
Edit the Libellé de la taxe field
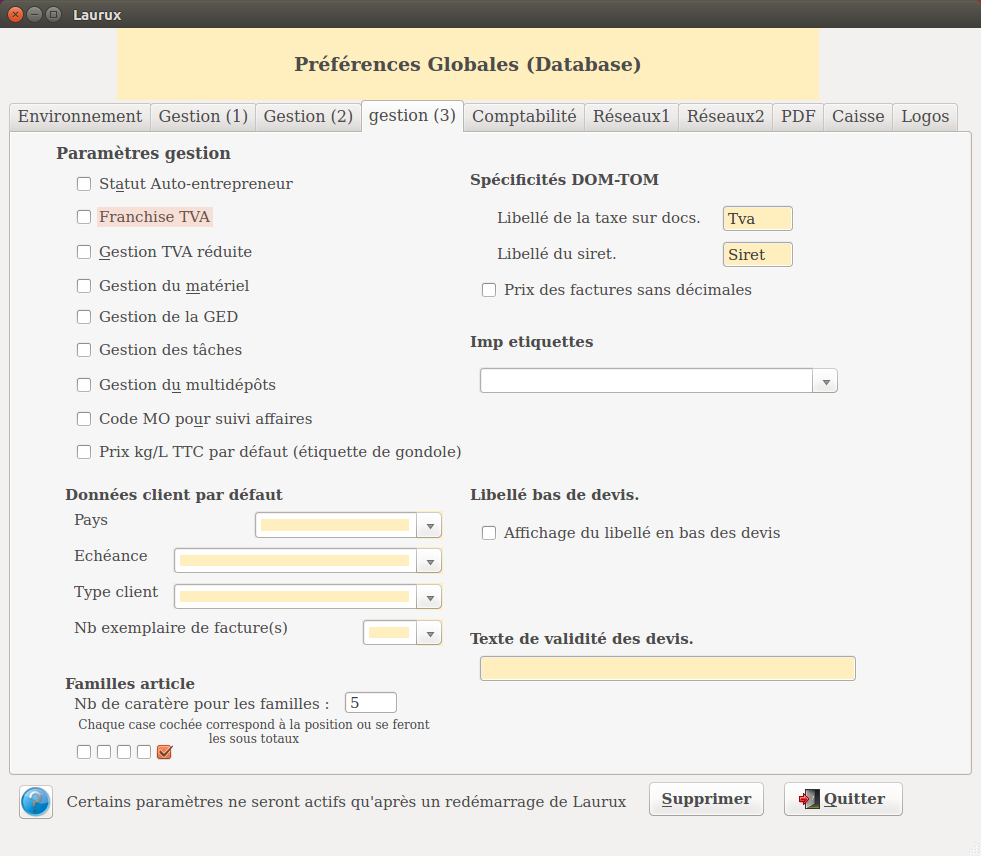[758, 219]
